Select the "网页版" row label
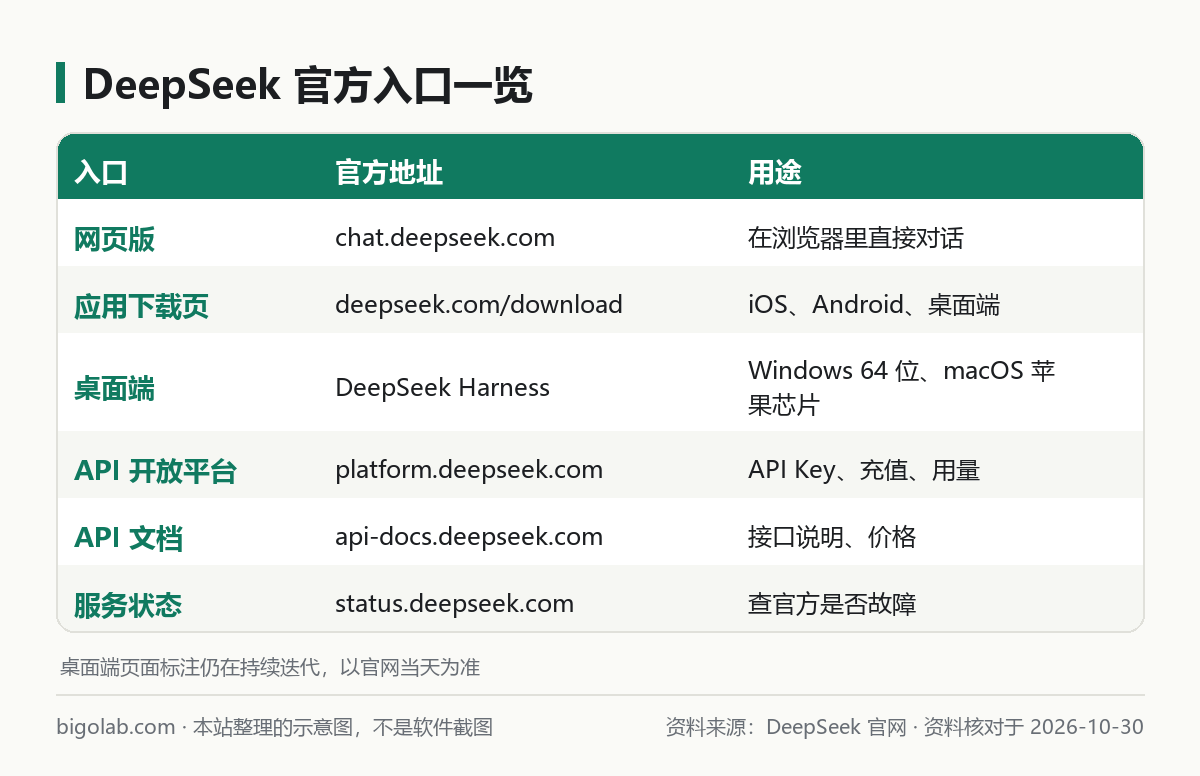1200x776 pixels. coord(114,239)
